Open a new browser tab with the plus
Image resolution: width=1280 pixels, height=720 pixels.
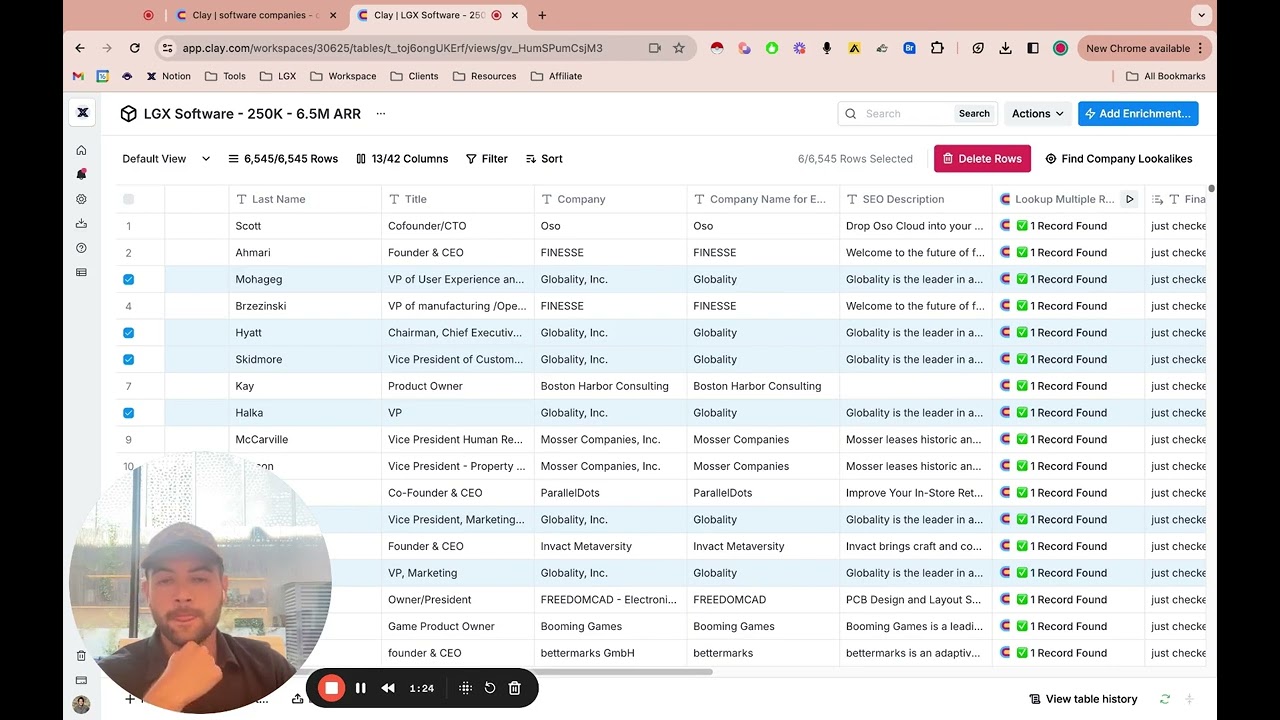tap(542, 15)
